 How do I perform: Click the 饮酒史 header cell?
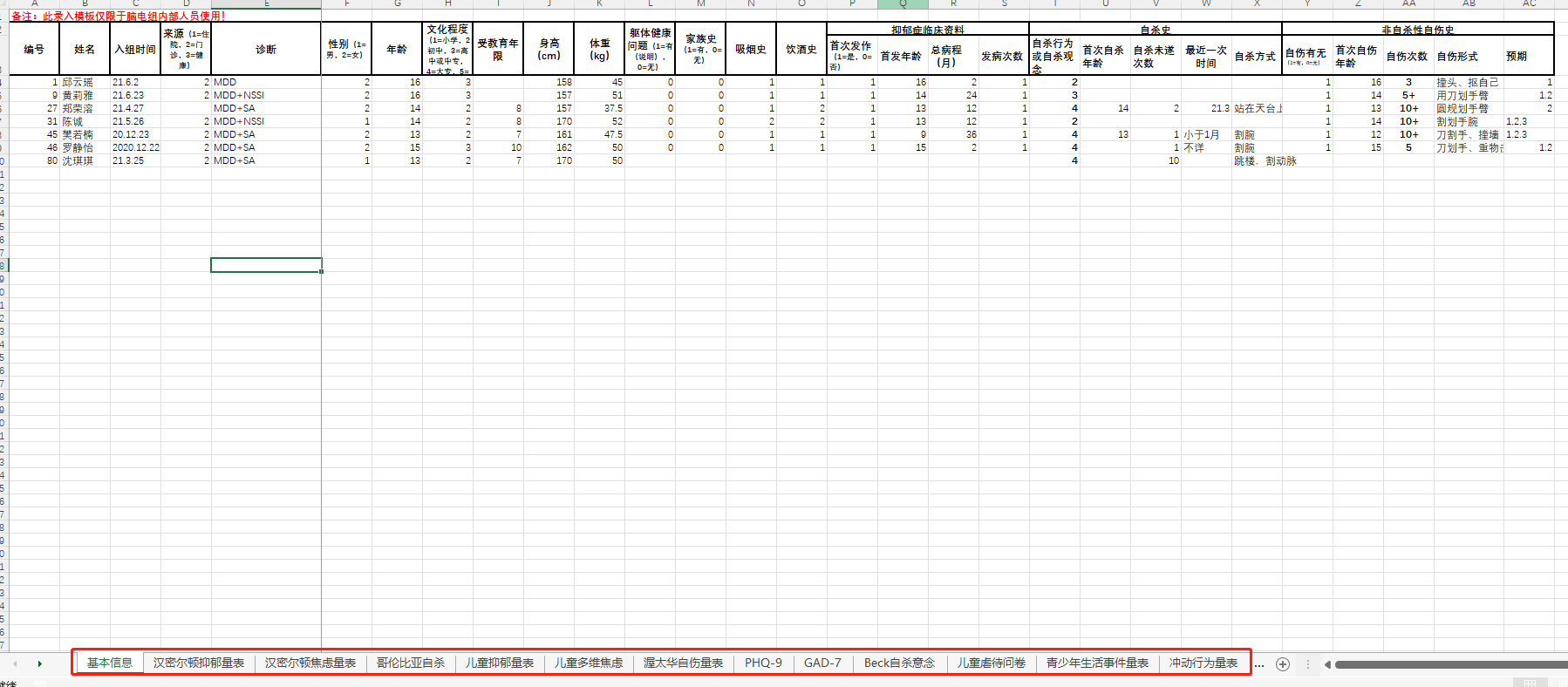tap(801, 49)
